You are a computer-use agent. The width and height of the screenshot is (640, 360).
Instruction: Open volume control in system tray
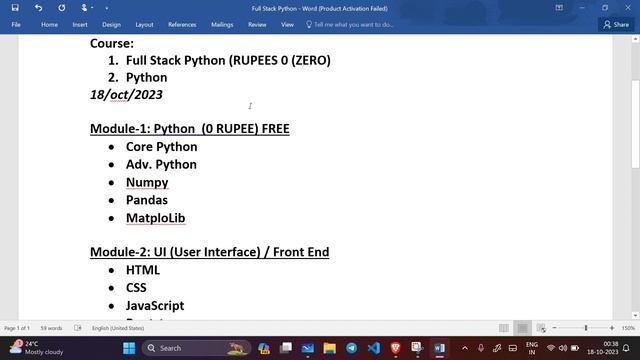tap(563, 348)
